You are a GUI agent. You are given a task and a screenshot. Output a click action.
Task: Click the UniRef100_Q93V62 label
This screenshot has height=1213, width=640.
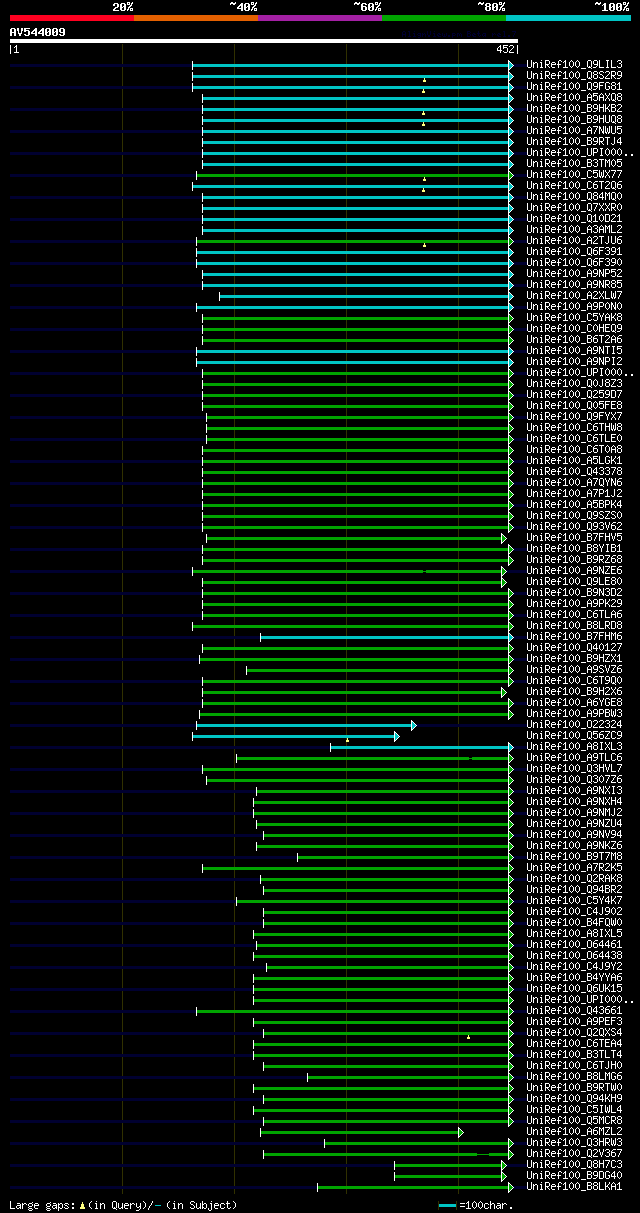point(574,526)
